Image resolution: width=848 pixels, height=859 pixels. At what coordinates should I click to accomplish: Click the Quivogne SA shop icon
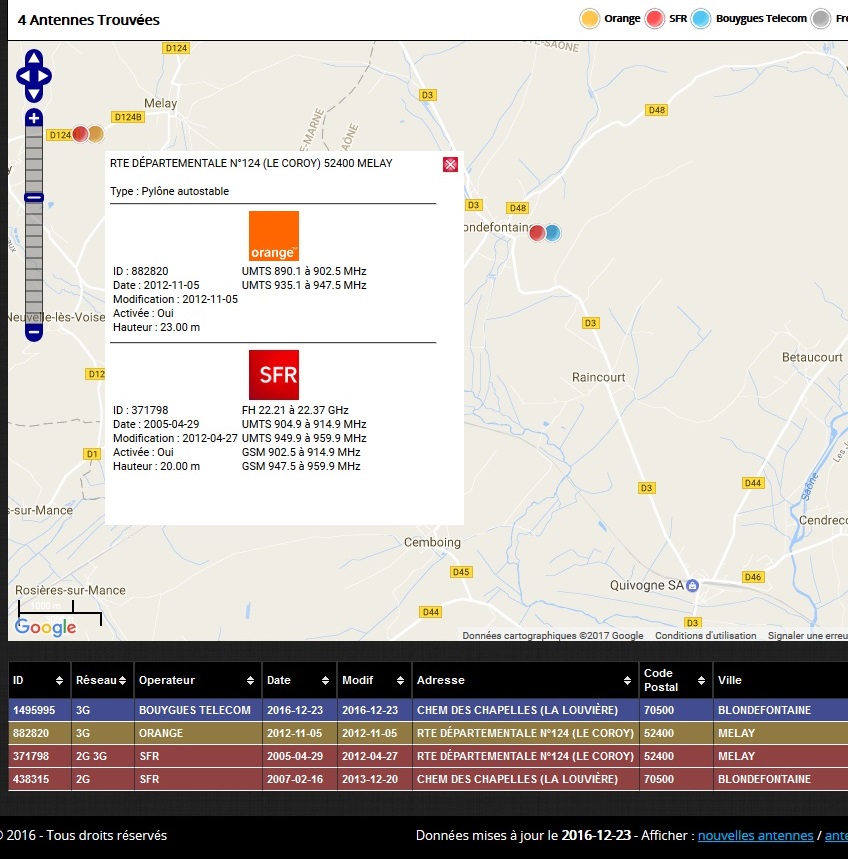692,585
